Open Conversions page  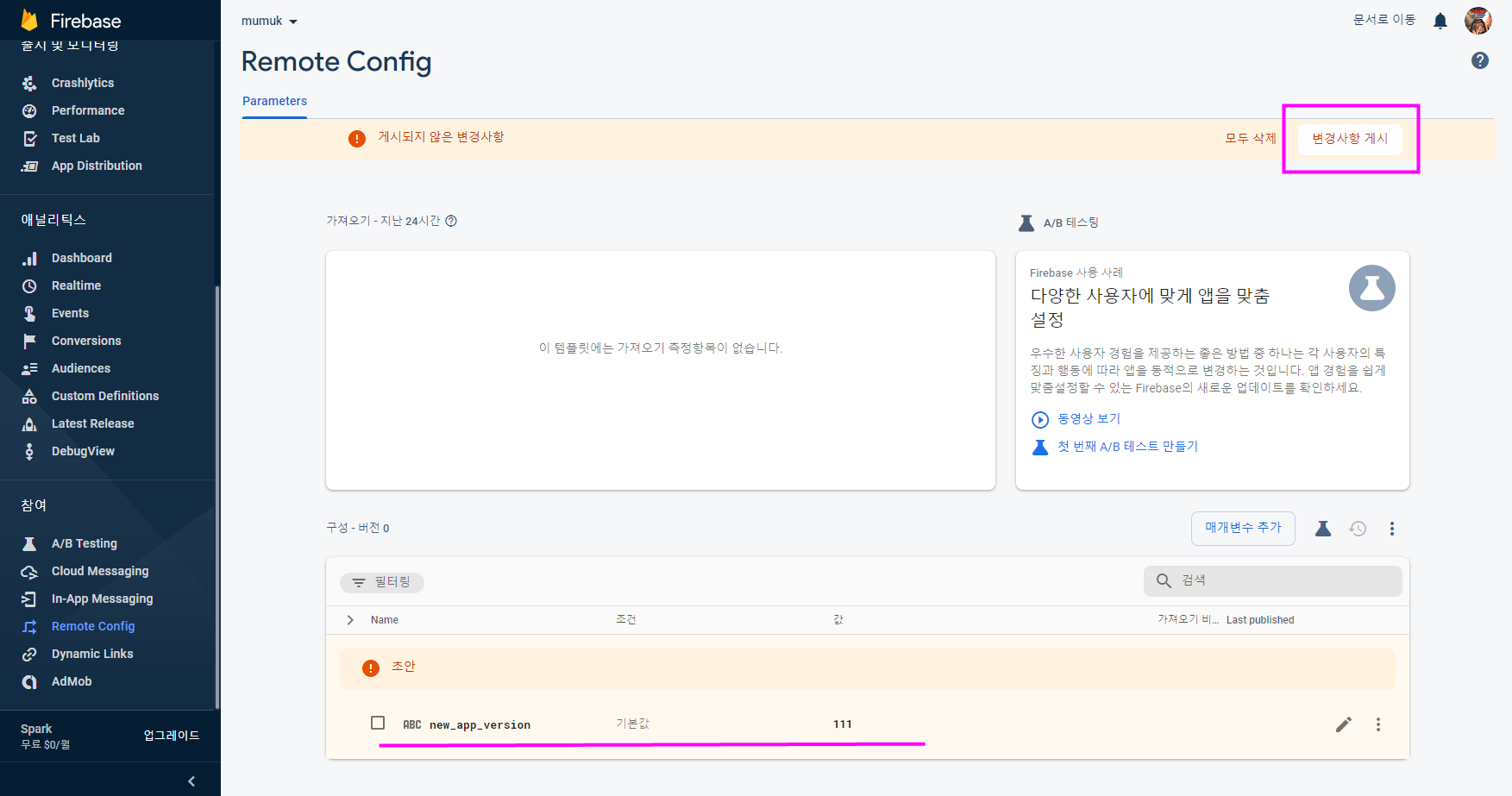coord(86,341)
